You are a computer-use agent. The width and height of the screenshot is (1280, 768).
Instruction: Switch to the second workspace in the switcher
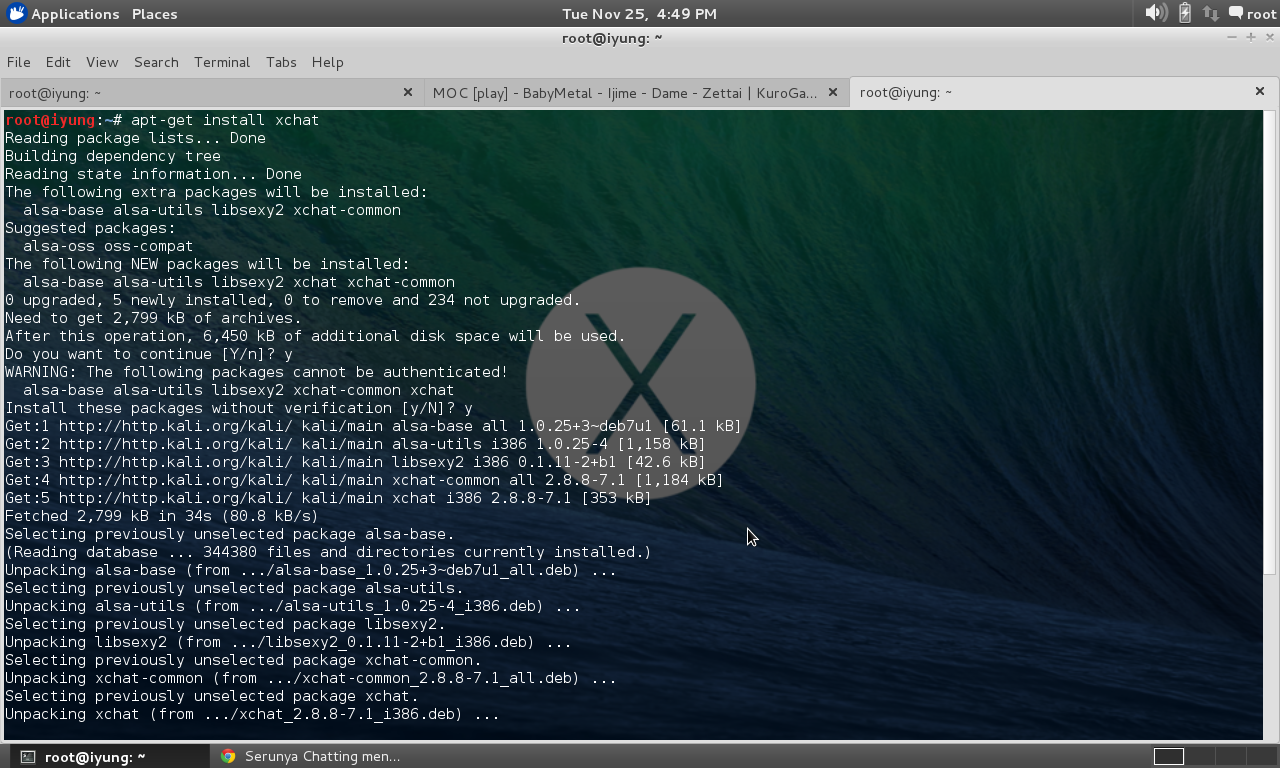coord(1199,756)
